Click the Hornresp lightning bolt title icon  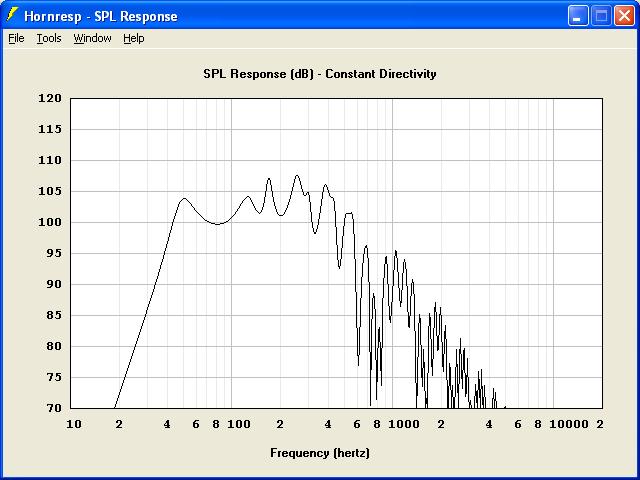pyautogui.click(x=12, y=15)
